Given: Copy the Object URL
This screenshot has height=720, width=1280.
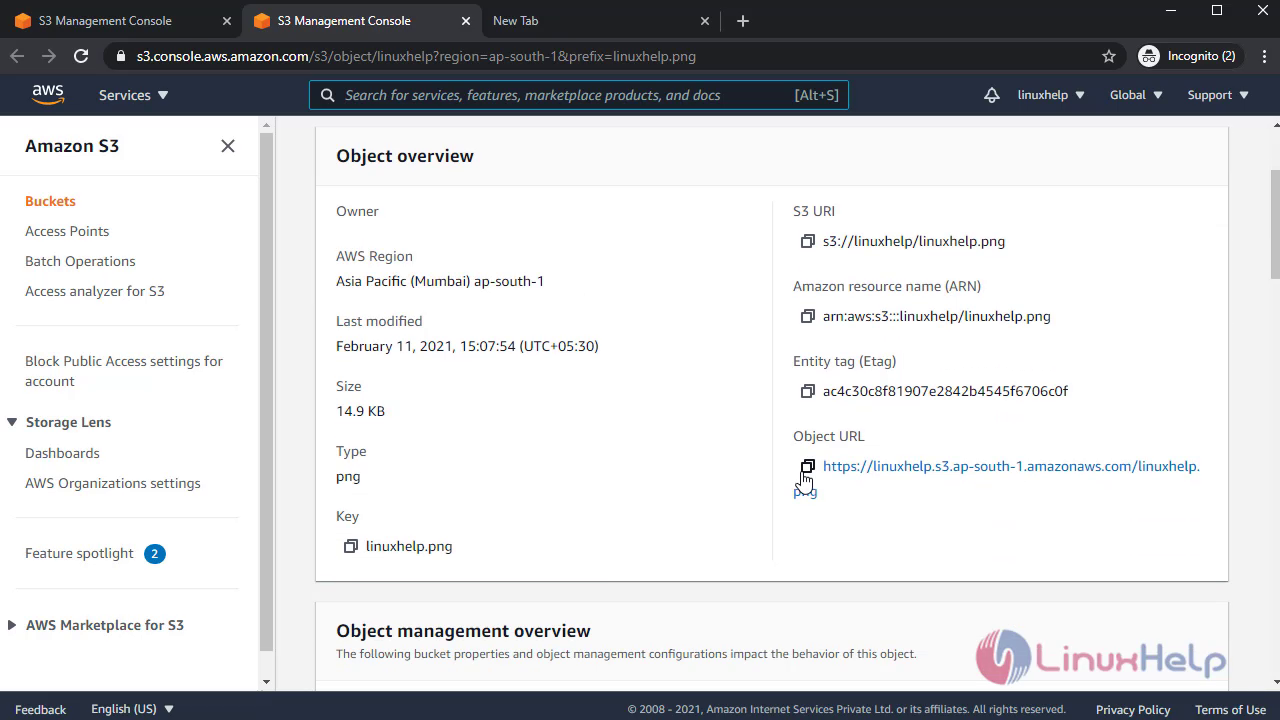Looking at the screenshot, I should click(808, 466).
